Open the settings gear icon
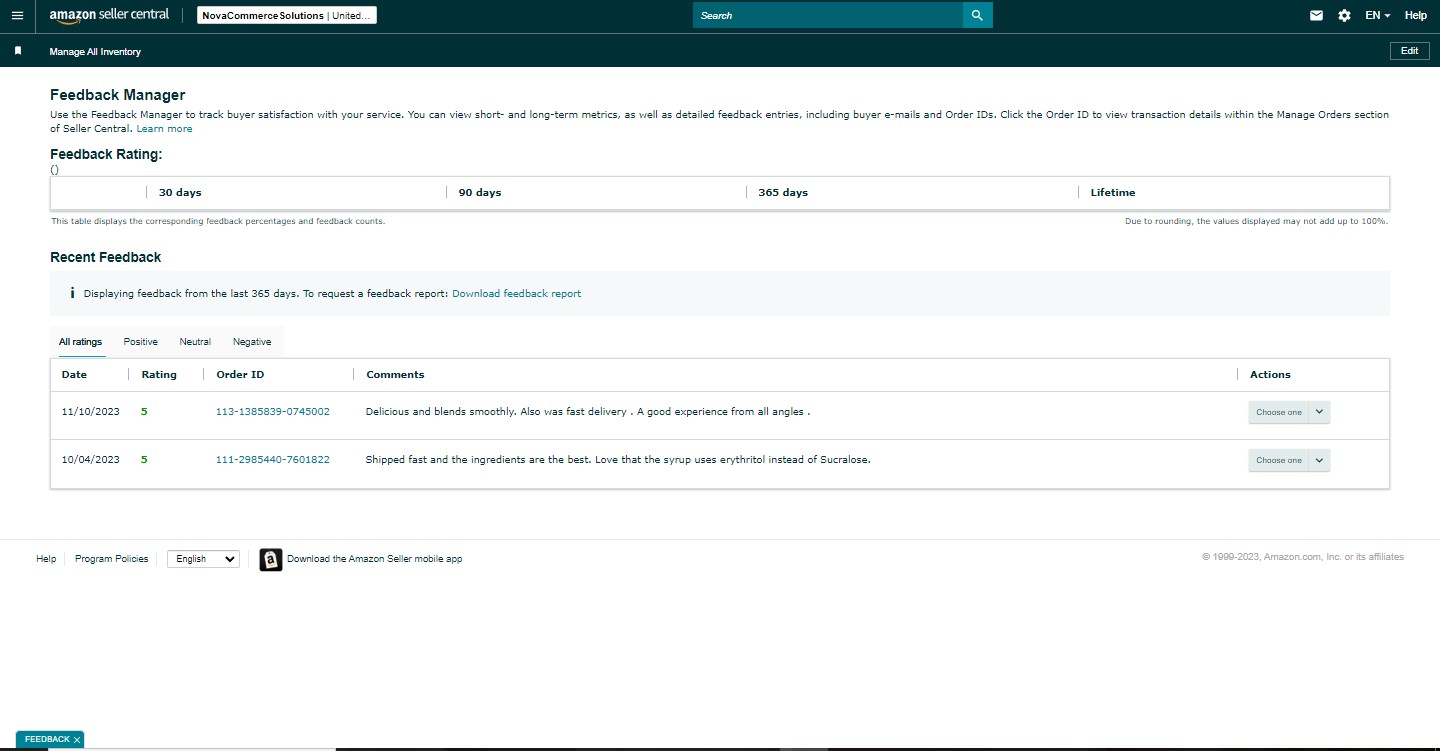 click(x=1344, y=15)
